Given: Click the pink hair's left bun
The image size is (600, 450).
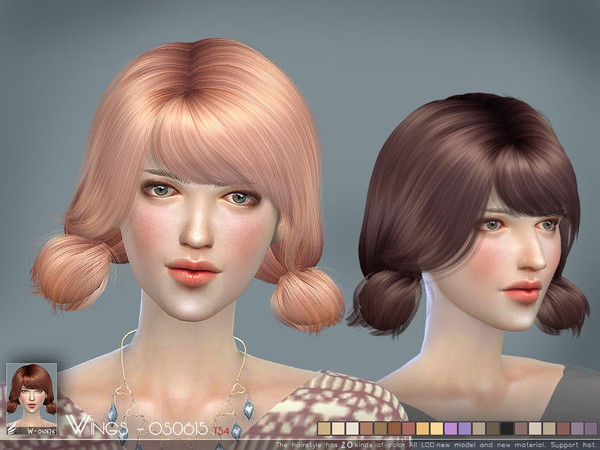Looking at the screenshot, I should [68, 272].
